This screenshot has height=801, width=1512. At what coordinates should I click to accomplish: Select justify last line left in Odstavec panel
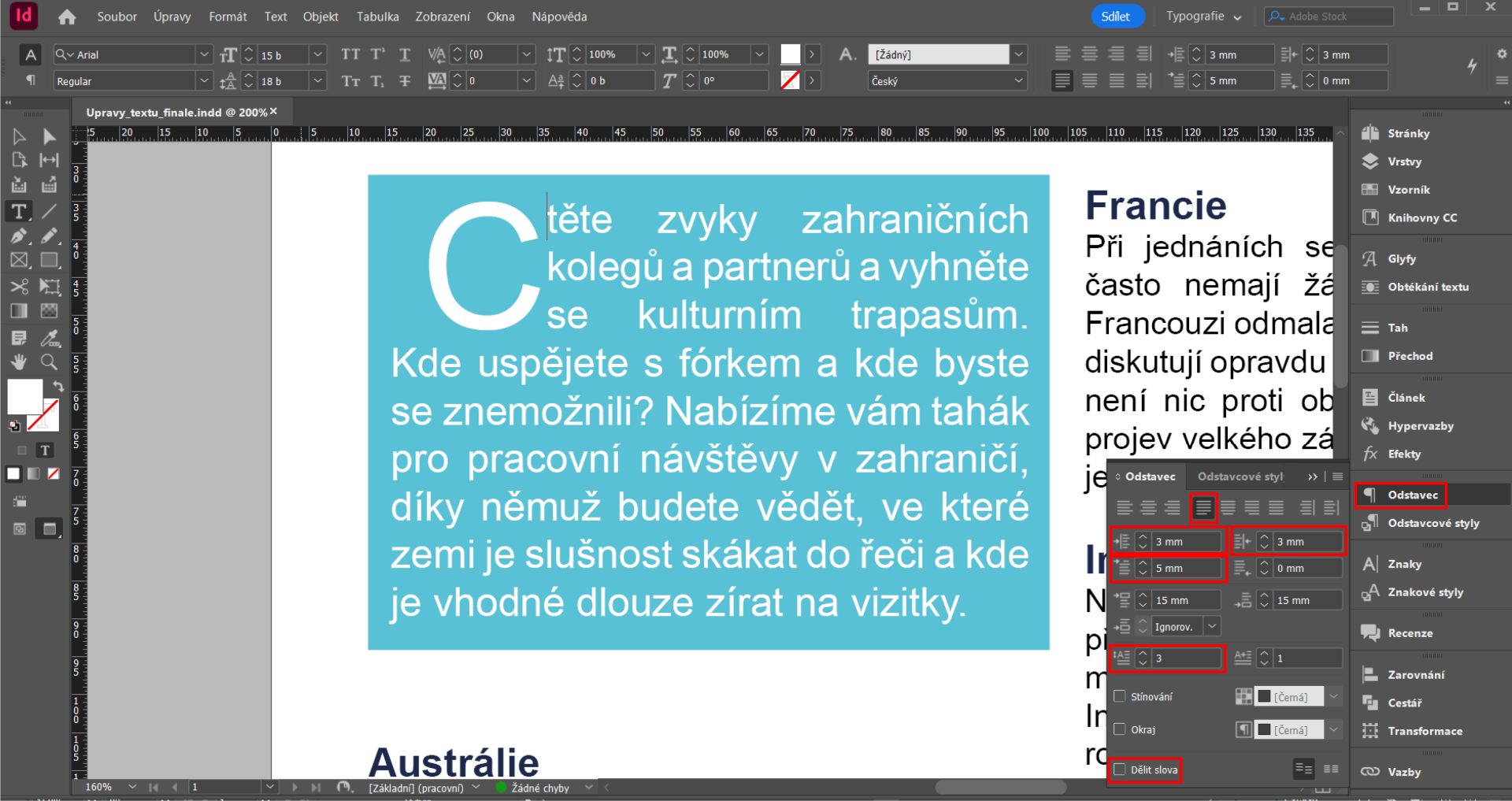(x=1203, y=508)
